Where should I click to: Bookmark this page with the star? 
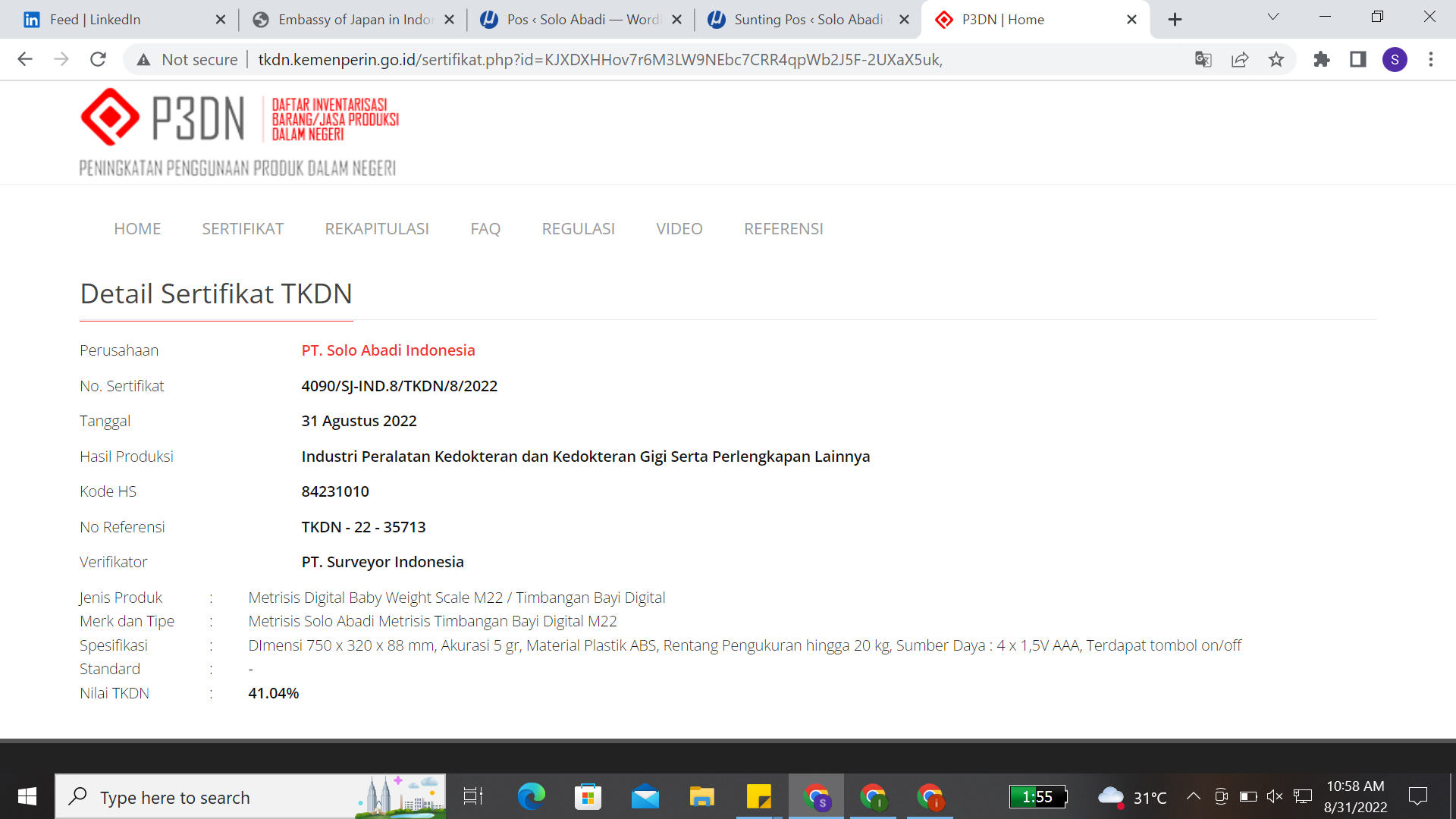coord(1276,59)
